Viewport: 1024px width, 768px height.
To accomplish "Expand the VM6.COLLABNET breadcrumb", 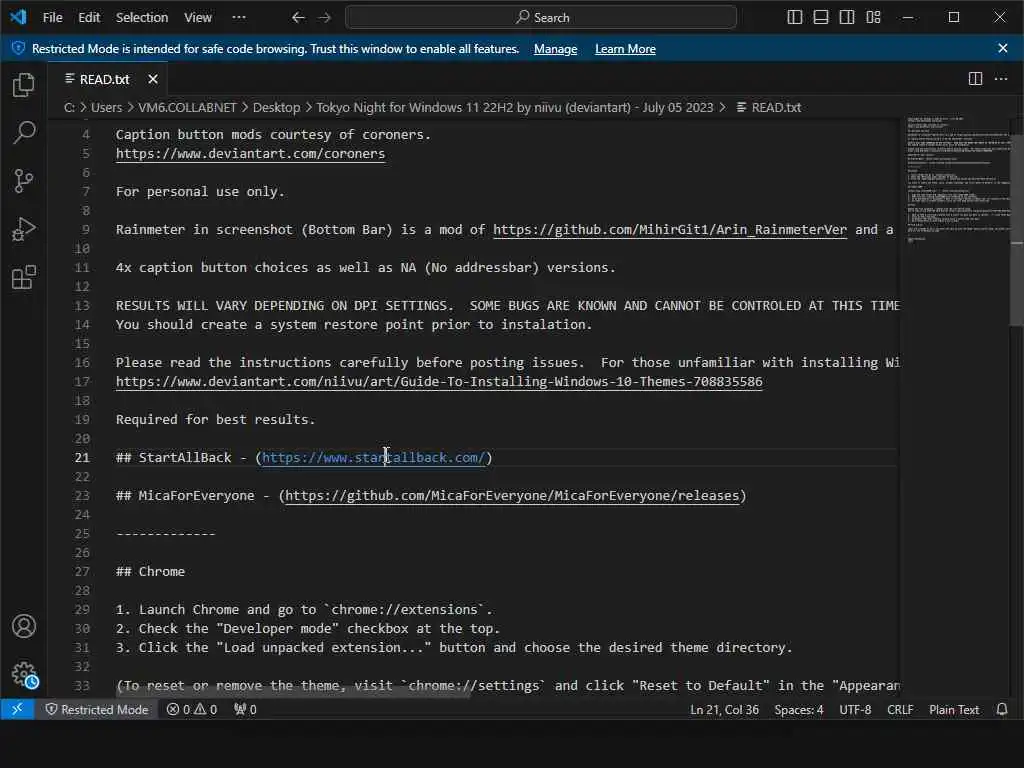I will [x=187, y=107].
